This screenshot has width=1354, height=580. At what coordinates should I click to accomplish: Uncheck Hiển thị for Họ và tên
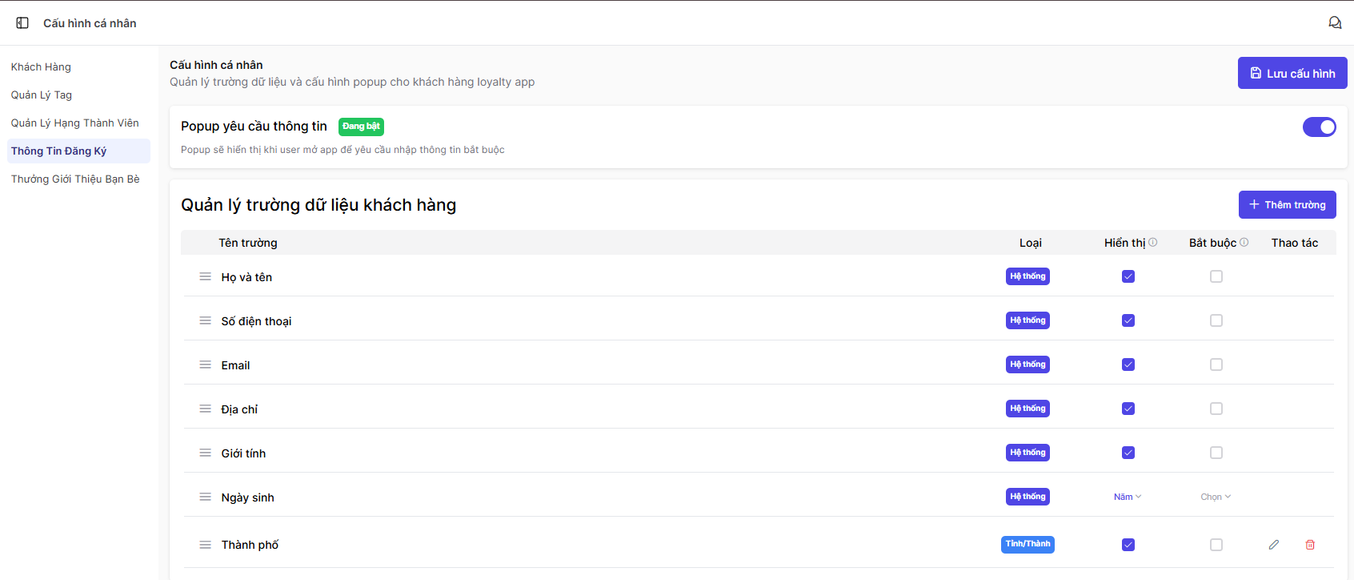pos(1128,277)
